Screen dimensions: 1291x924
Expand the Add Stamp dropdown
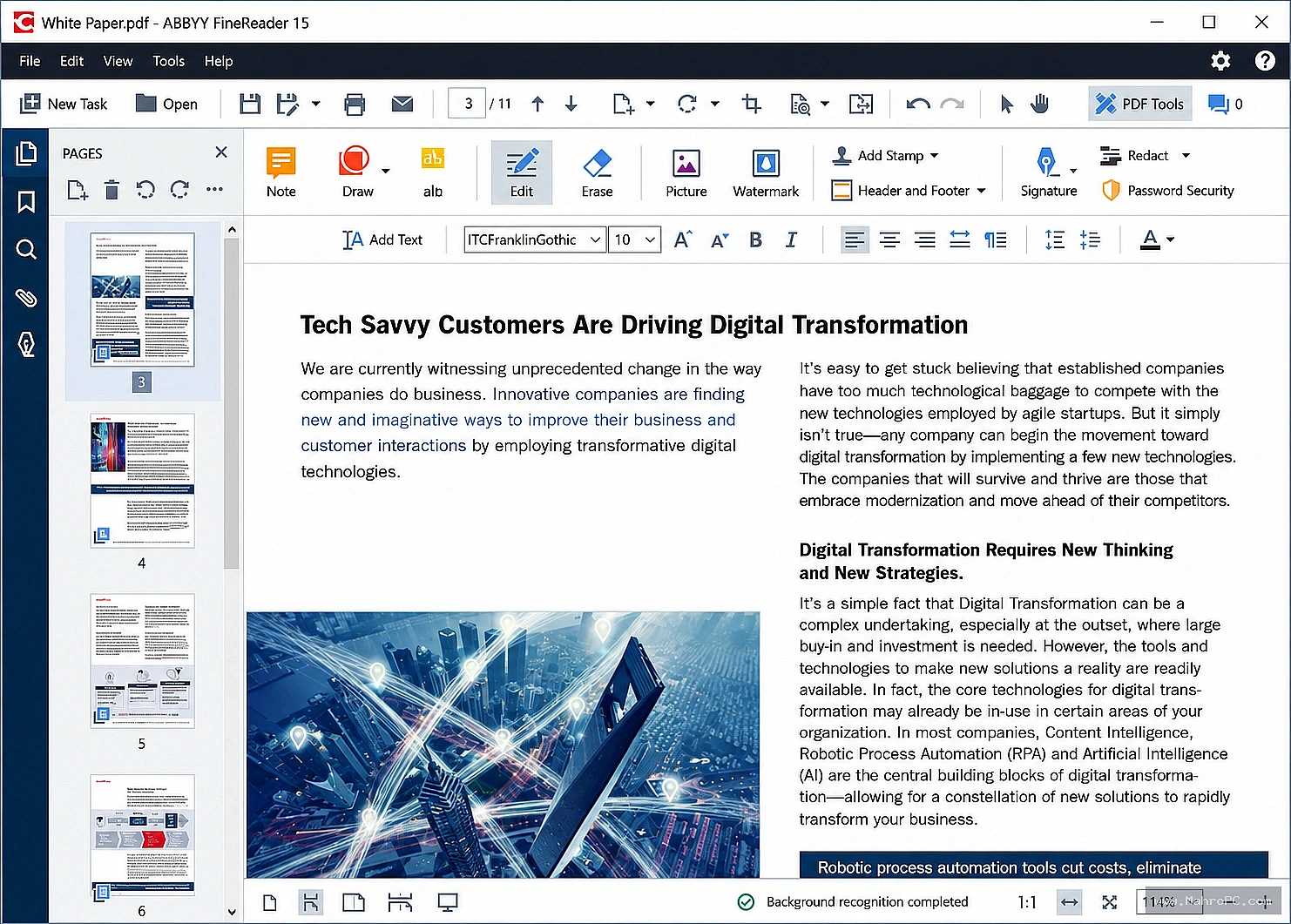tap(935, 156)
